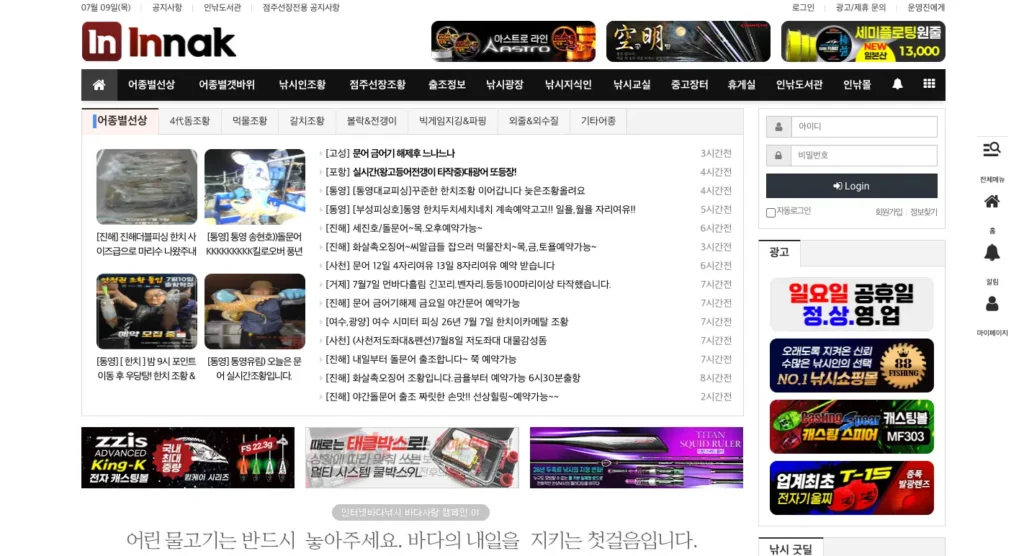Open the 전체메뉴 search-list icon in right sidebar
The image size is (1024, 556).
coord(991,150)
